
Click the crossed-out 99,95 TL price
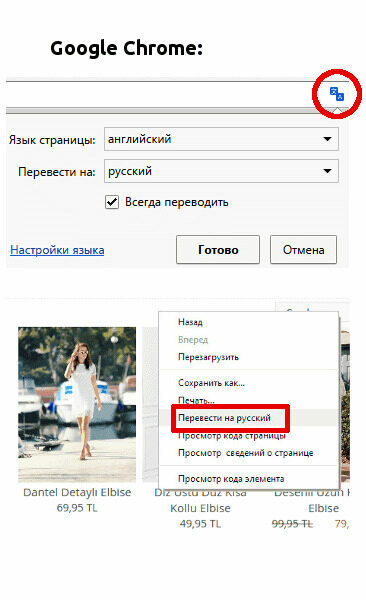click(292, 523)
